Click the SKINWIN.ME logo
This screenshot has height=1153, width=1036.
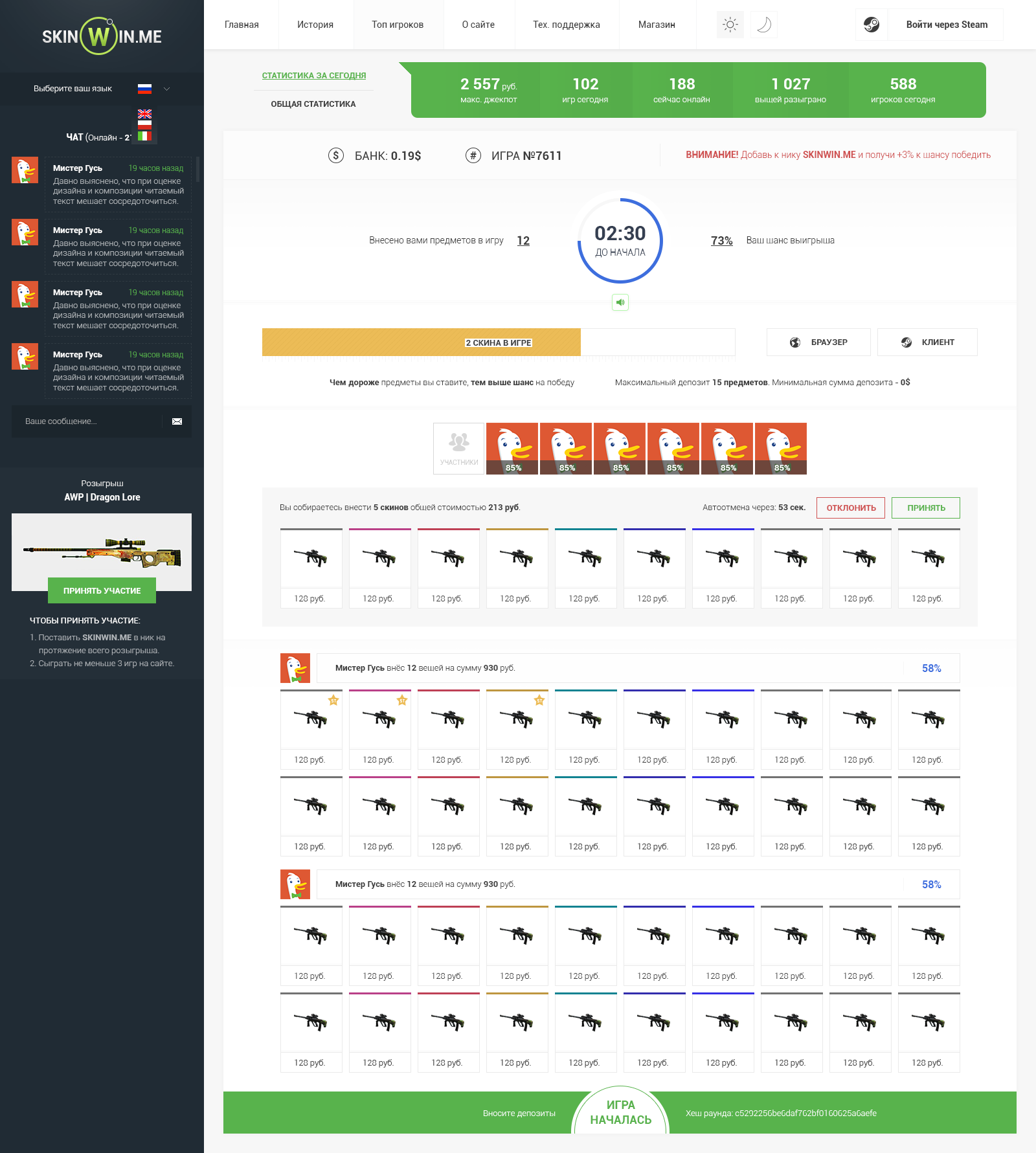pyautogui.click(x=102, y=36)
